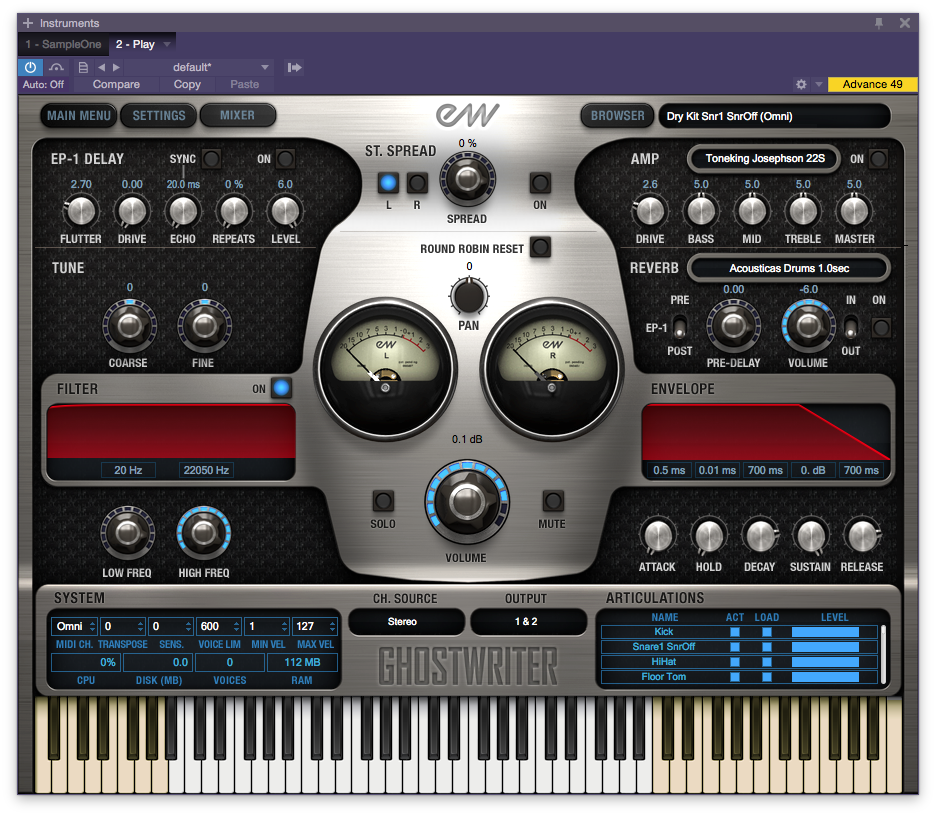The height and width of the screenshot is (816, 936).
Task: Turn on the AMP ON toggle
Action: 878,159
